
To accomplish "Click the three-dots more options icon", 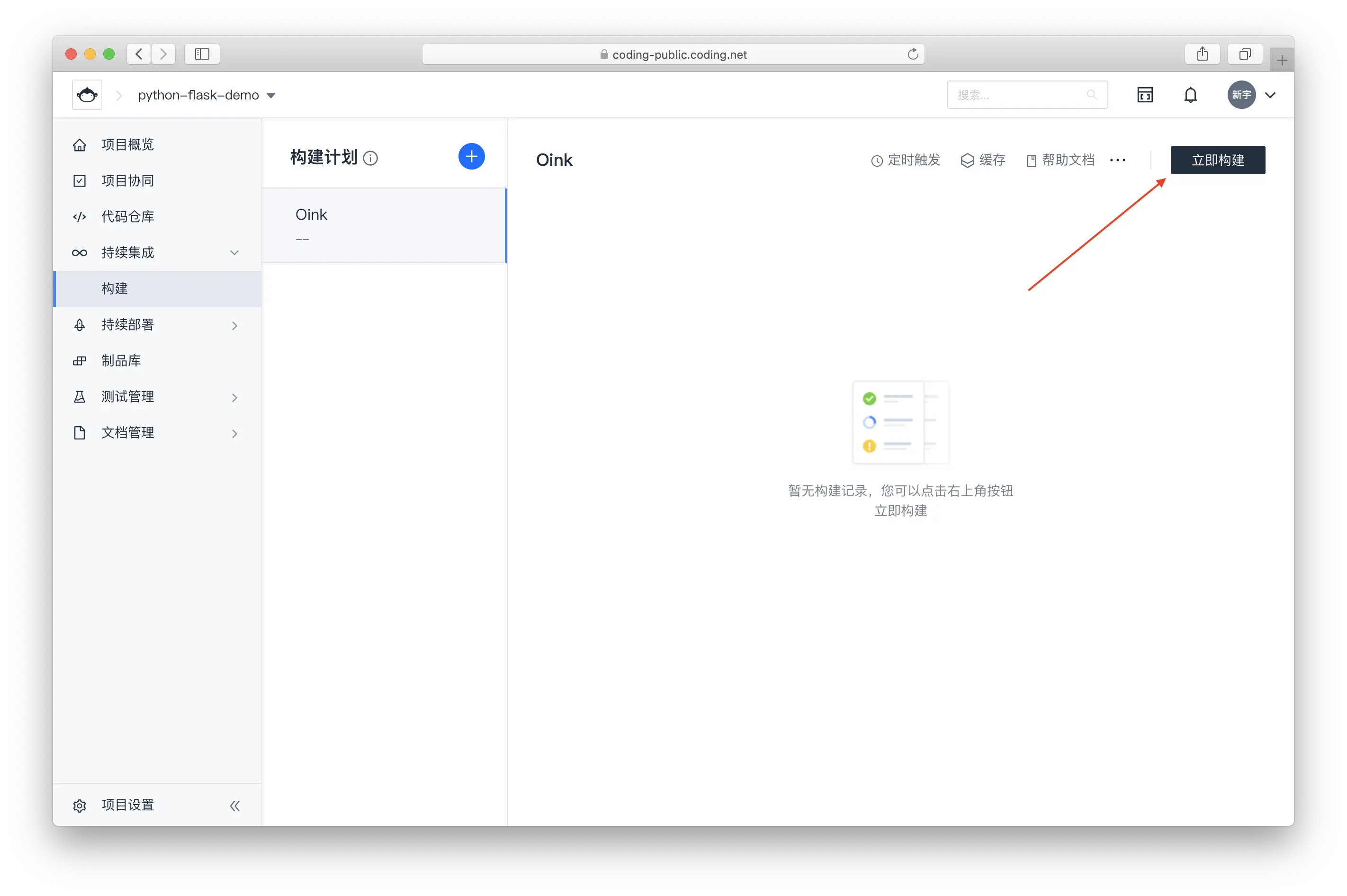I will tap(1117, 160).
